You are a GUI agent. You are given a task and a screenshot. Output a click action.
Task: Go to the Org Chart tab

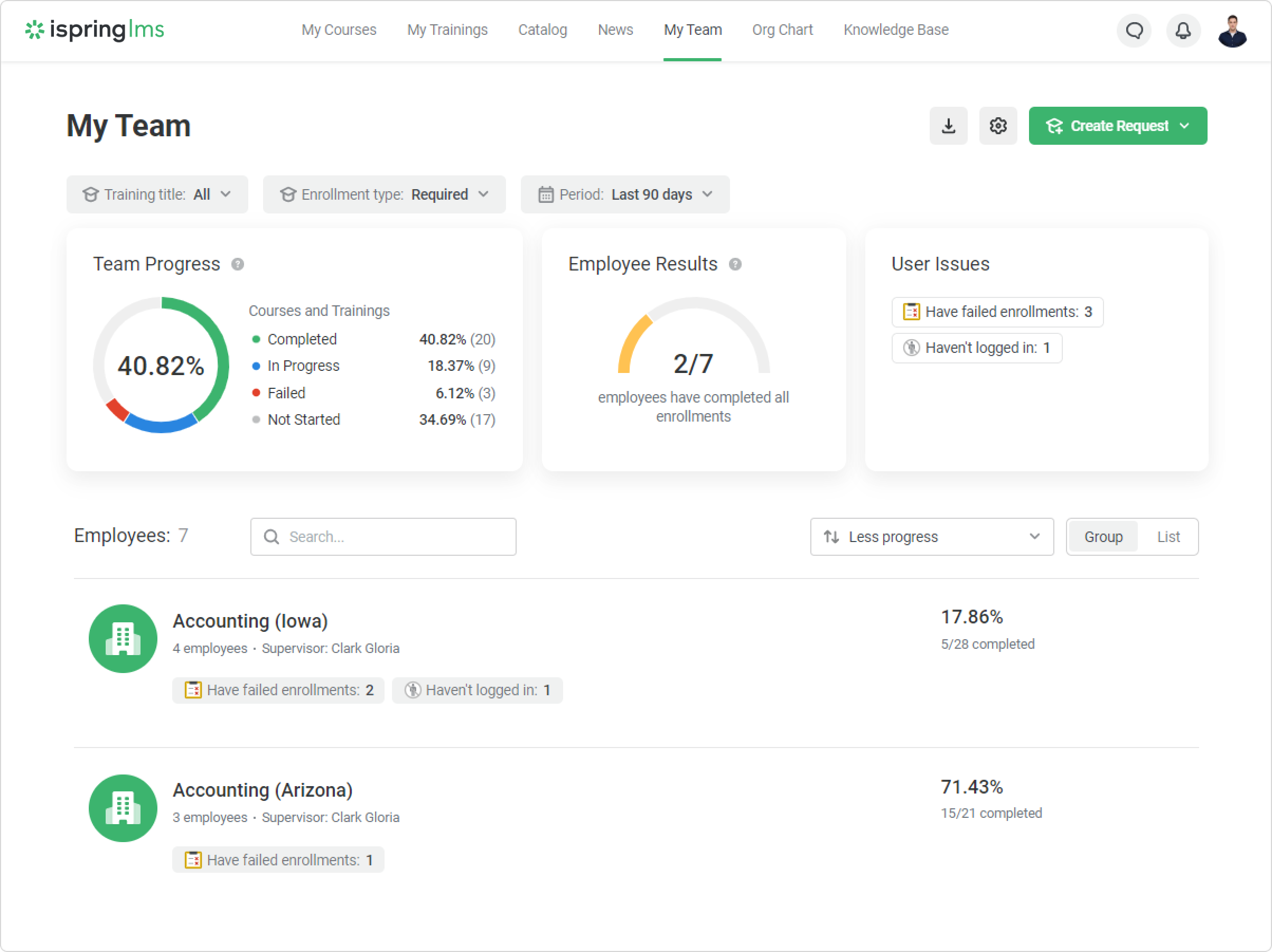pyautogui.click(x=782, y=30)
